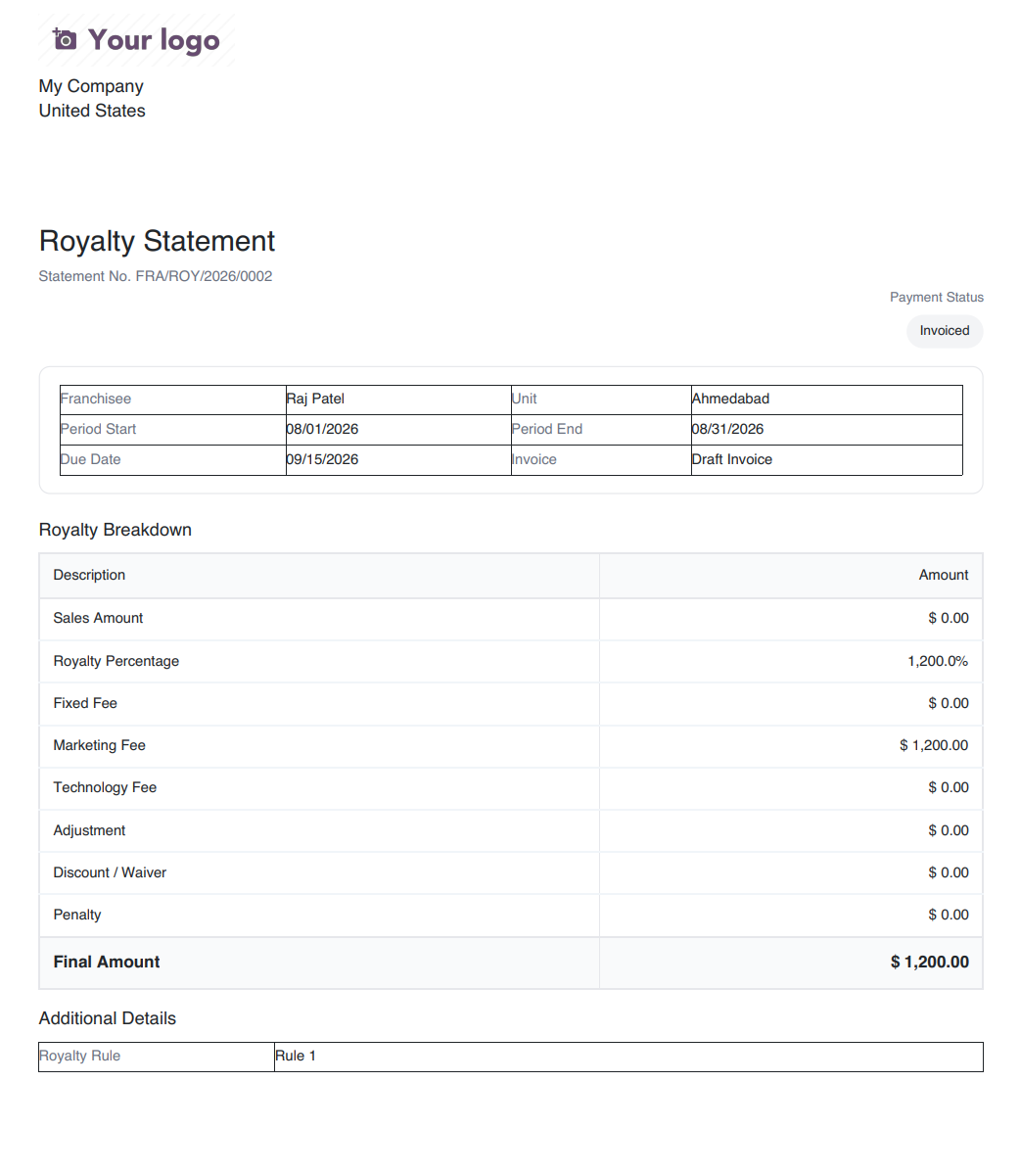
Task: Click period start date 08/01/2026
Action: coord(322,429)
